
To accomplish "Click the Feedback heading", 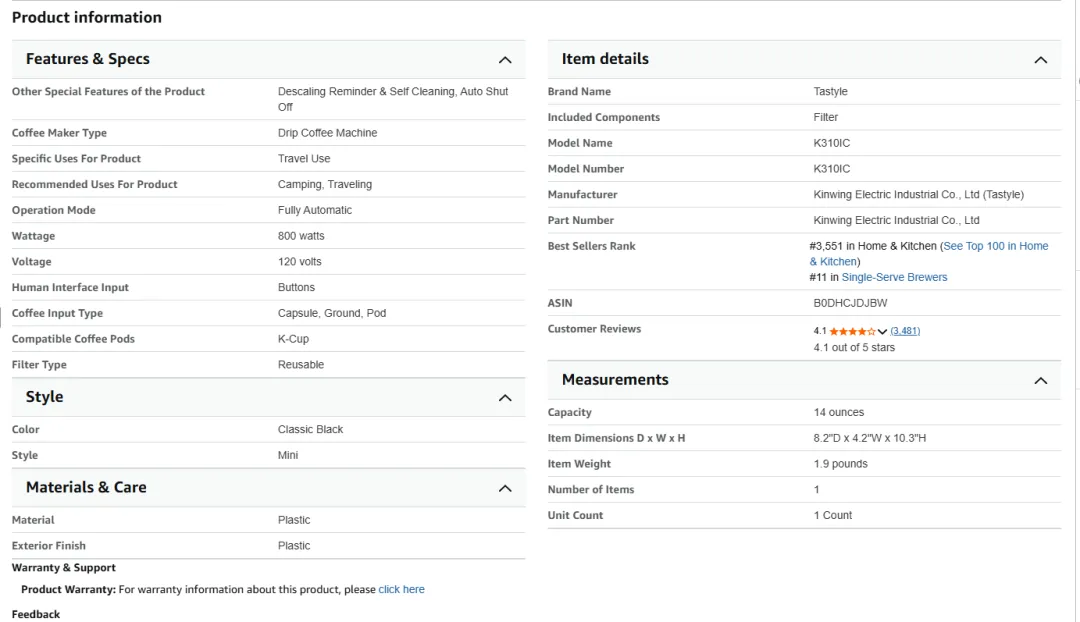I will click(x=36, y=614).
